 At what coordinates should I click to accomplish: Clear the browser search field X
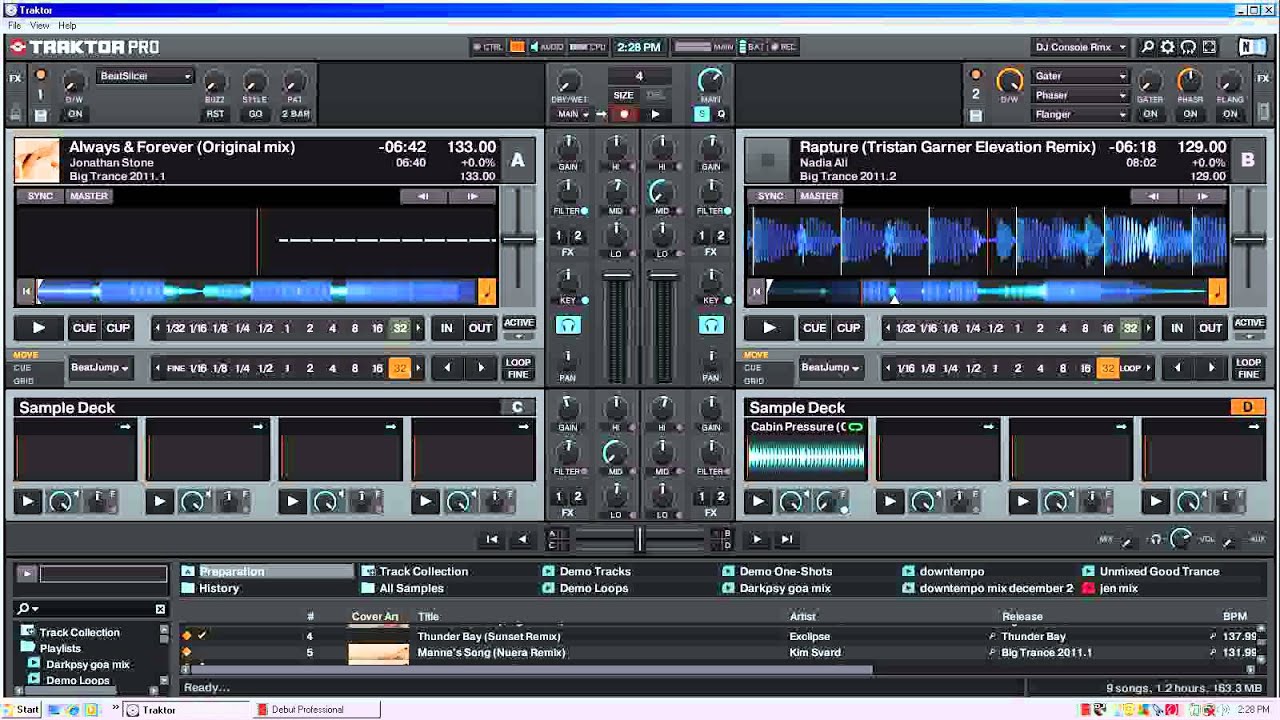click(x=160, y=609)
